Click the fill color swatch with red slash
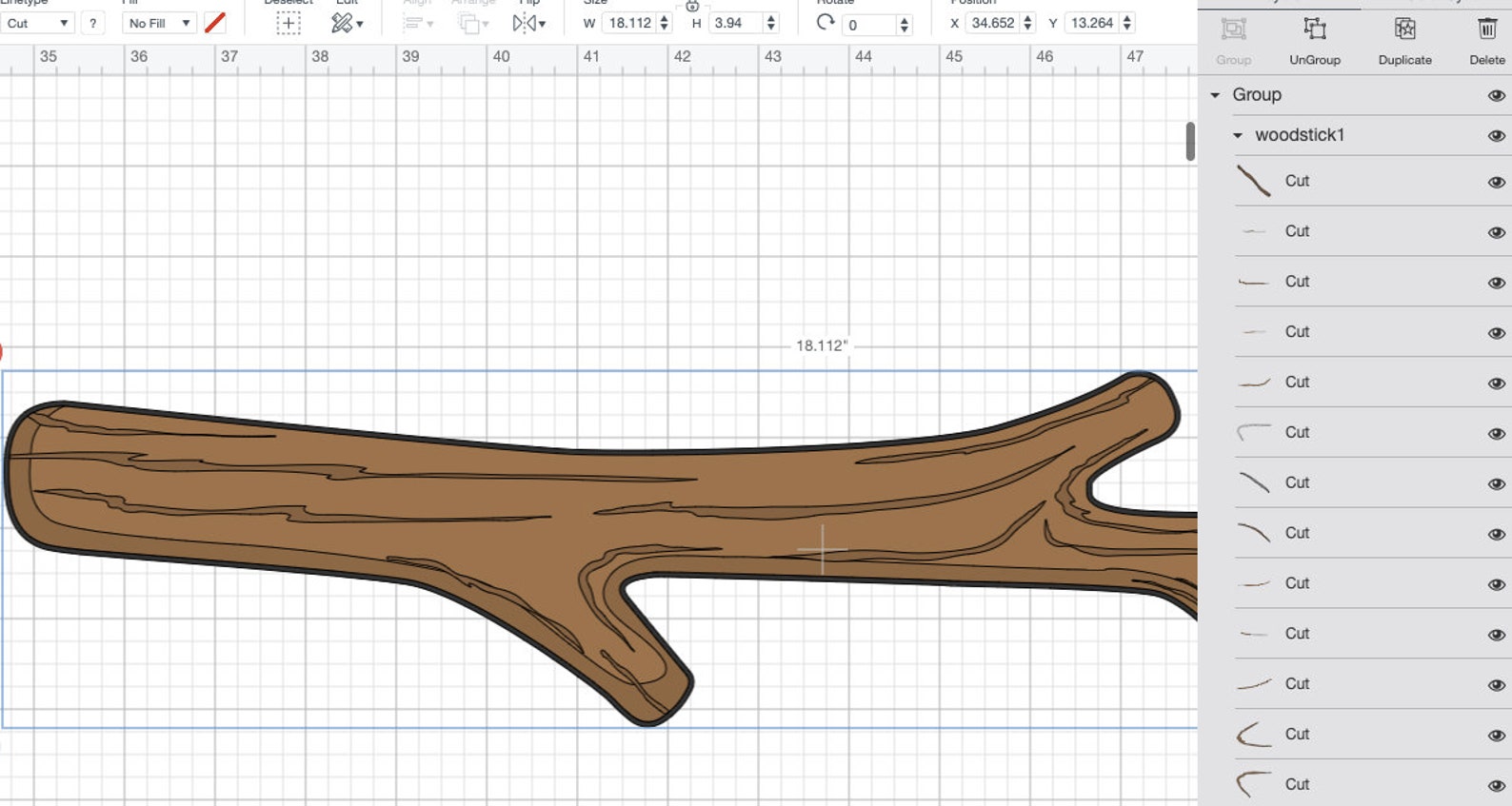Image resolution: width=1512 pixels, height=806 pixels. 215,23
